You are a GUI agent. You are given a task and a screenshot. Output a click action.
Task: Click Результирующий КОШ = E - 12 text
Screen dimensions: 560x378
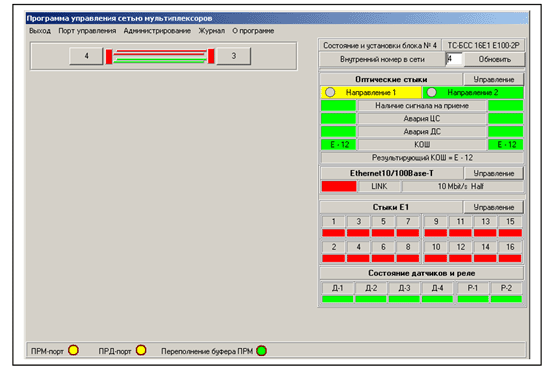click(x=422, y=158)
